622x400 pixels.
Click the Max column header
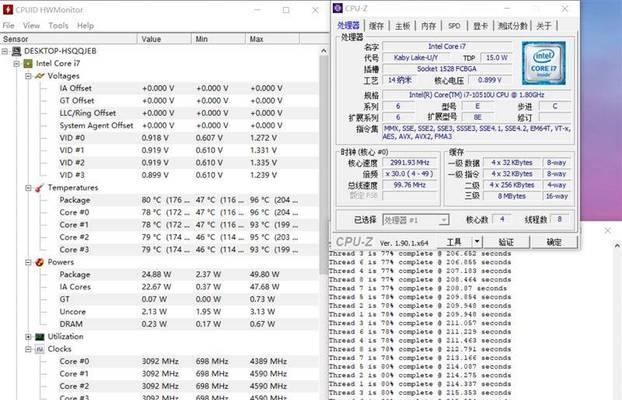(x=273, y=39)
